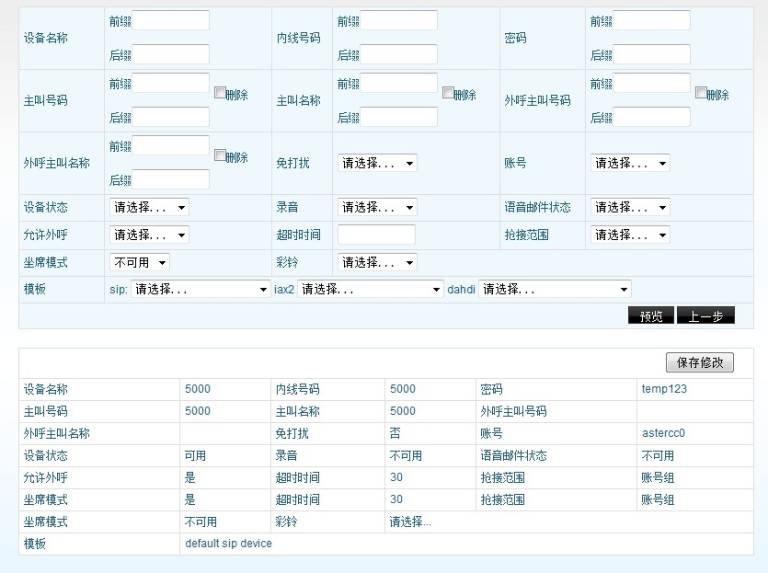Focus the 设备名称 前缀 input field

click(170, 21)
